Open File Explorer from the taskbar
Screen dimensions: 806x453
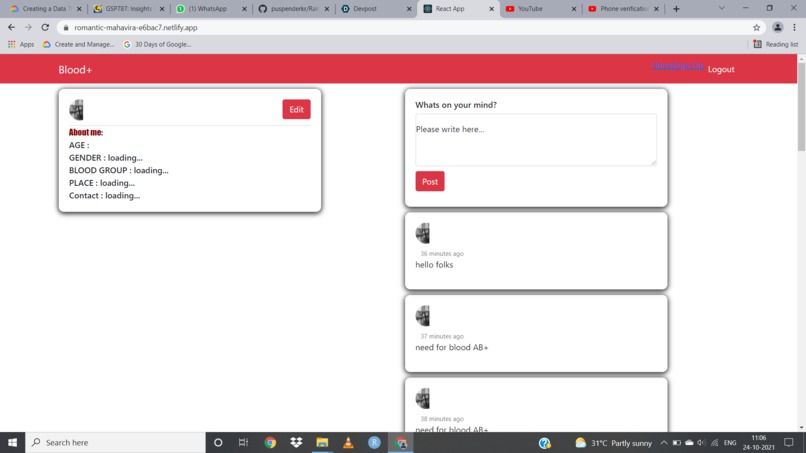[x=322, y=442]
